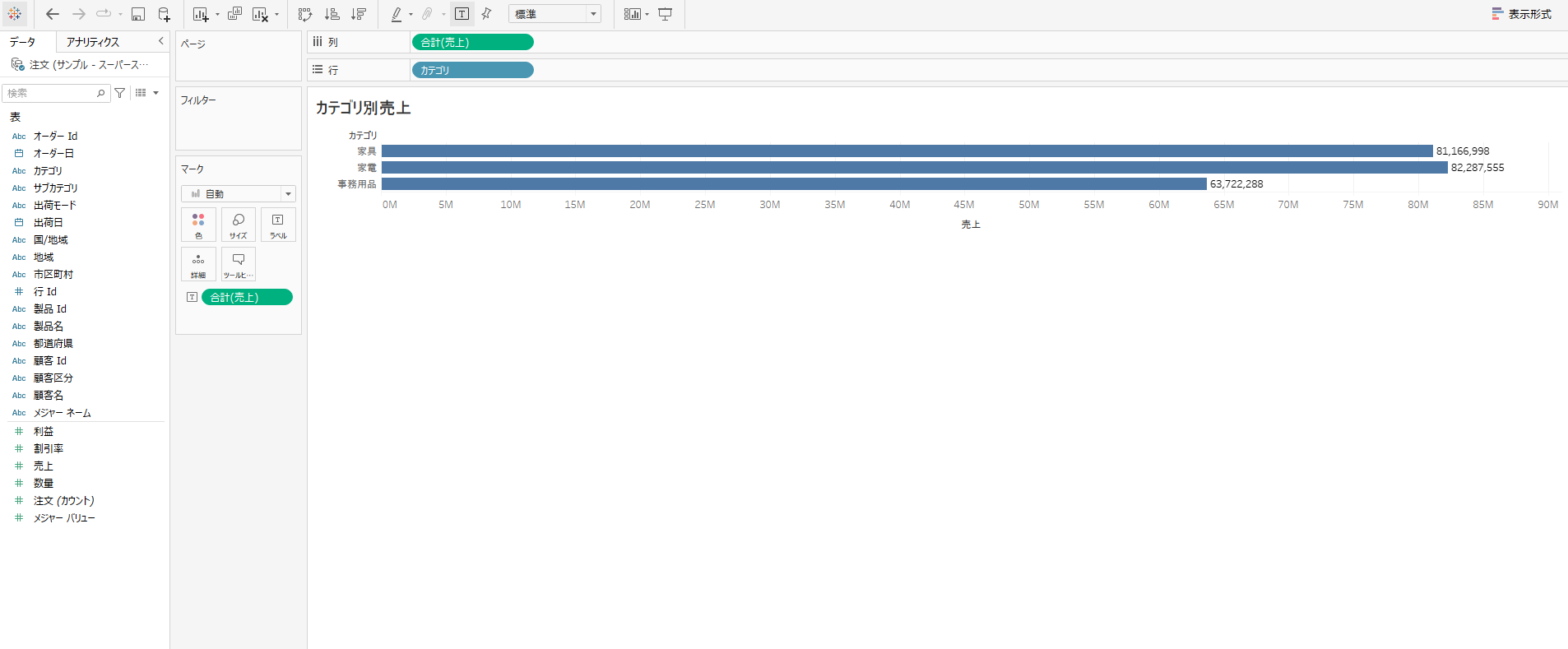Open dropdown arrow next to Highlight pen

[x=411, y=15]
